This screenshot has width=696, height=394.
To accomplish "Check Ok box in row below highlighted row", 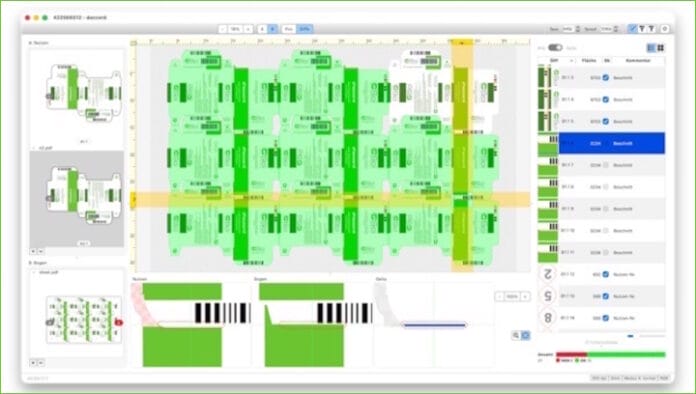I will click(x=605, y=165).
